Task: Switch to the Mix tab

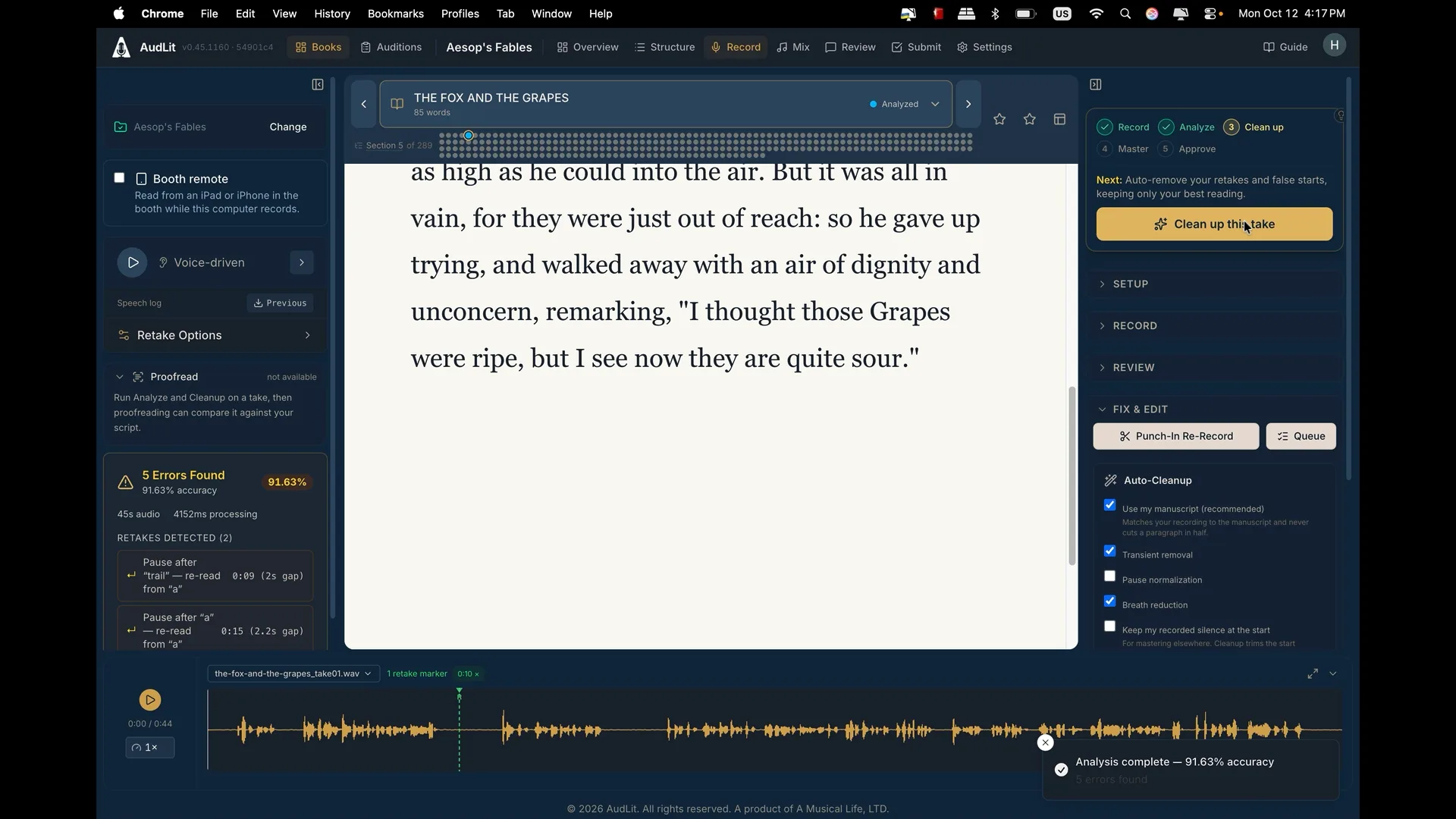Action: pos(793,47)
